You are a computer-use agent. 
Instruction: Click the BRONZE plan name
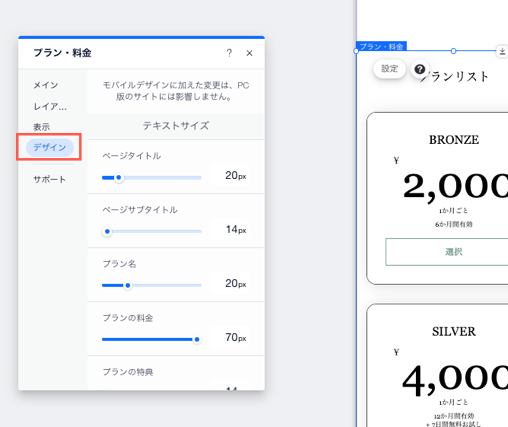tap(454, 140)
